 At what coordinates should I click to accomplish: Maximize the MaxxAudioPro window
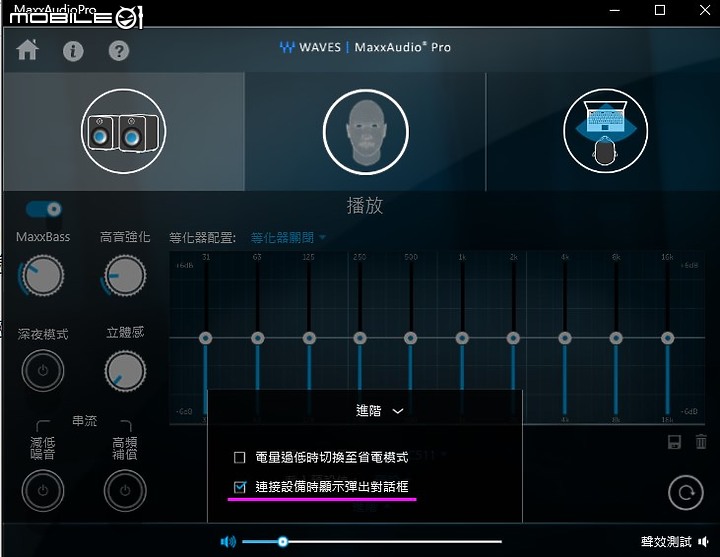tap(660, 10)
